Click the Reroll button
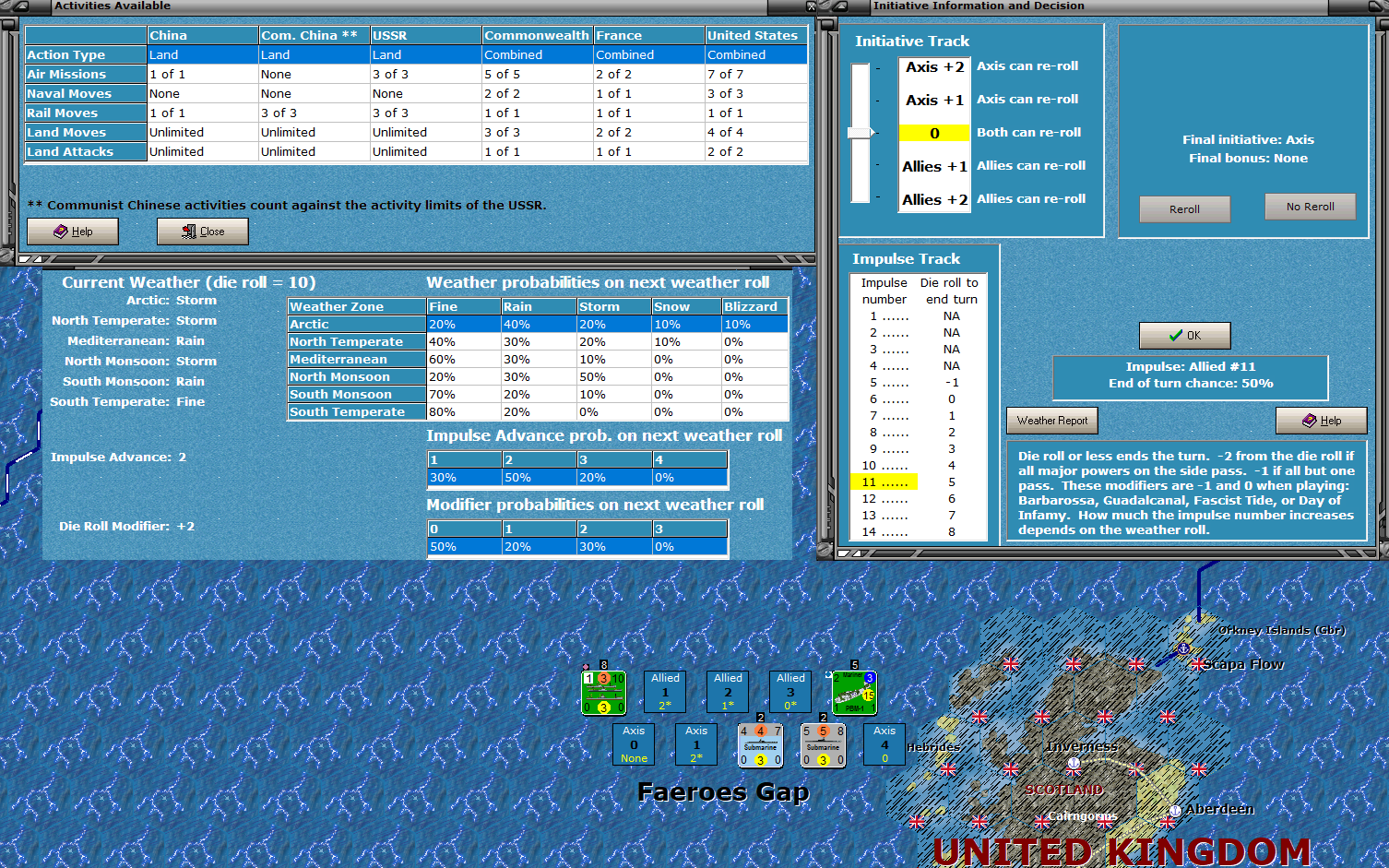 tap(1184, 209)
